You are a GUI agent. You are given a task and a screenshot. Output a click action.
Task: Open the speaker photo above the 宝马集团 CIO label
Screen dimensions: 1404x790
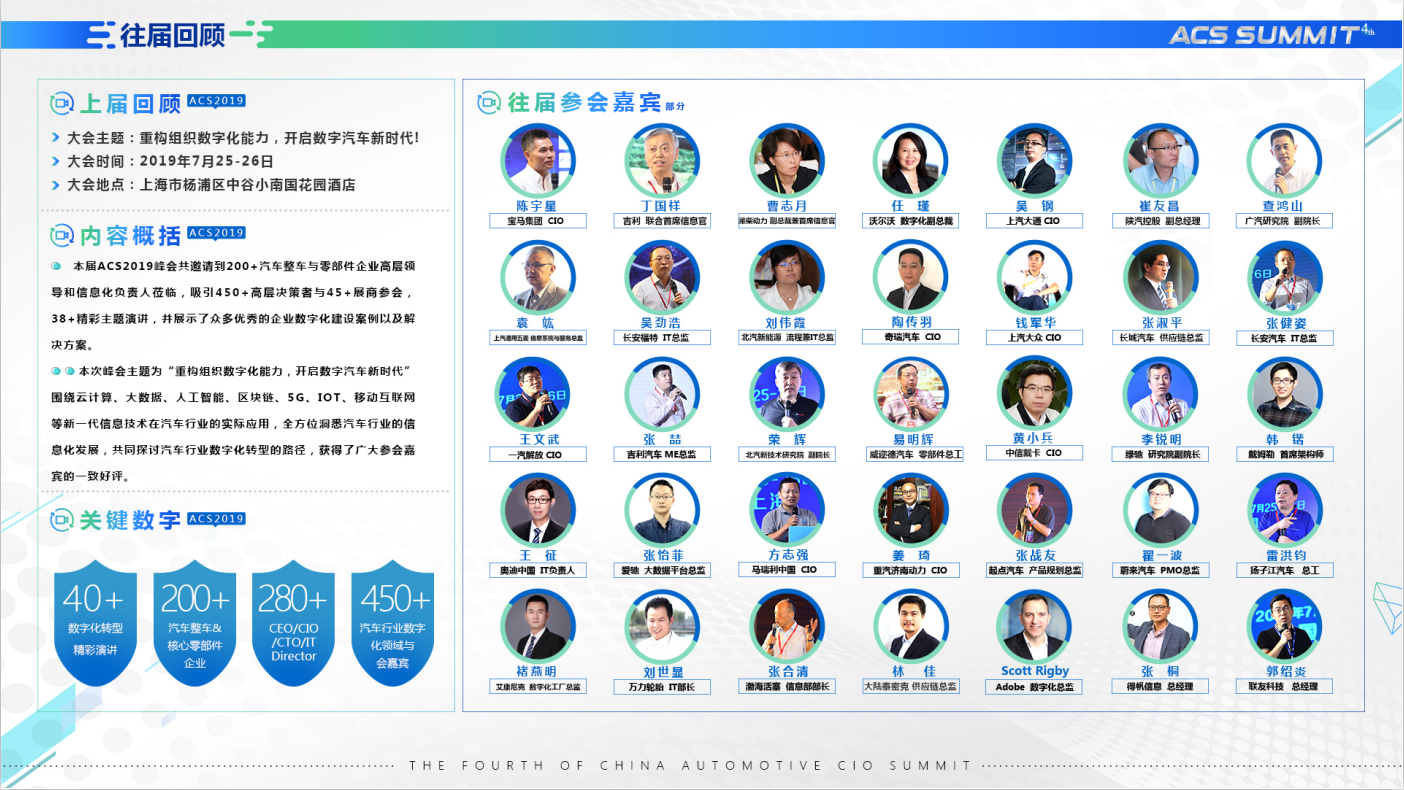539,160
